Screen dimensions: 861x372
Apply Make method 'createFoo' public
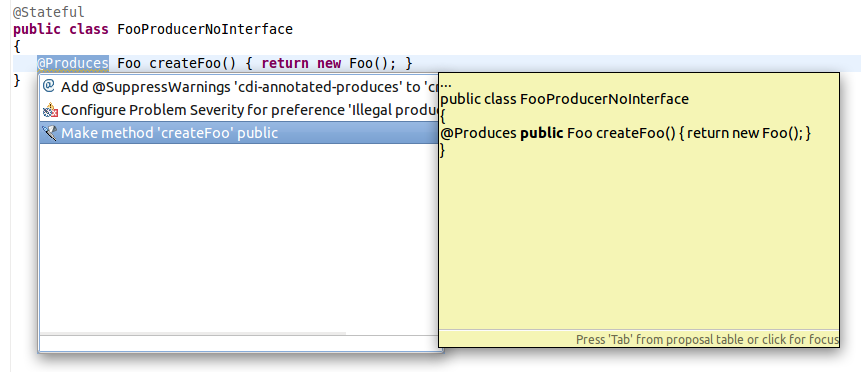coord(238,133)
